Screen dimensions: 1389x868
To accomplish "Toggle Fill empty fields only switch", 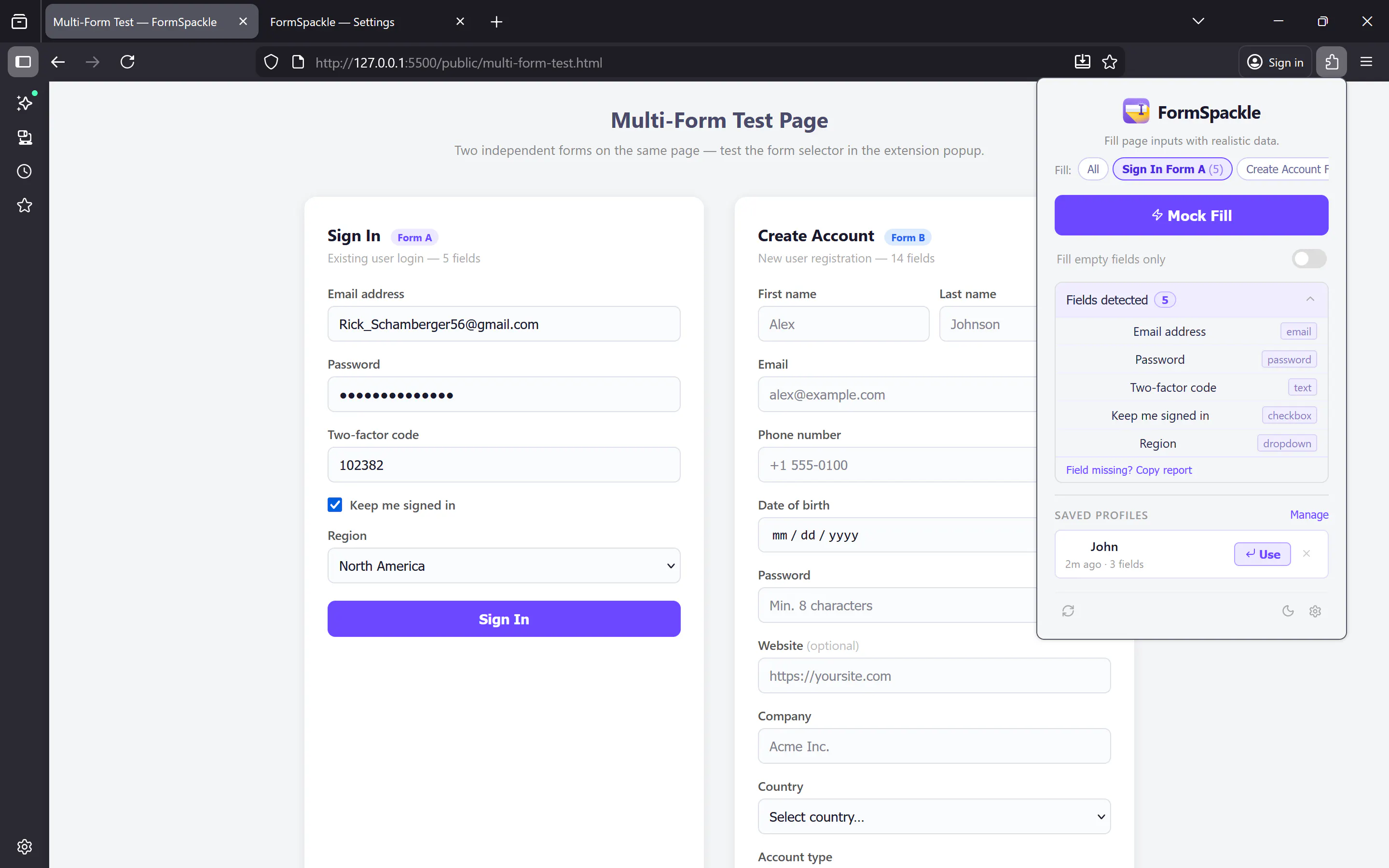I will pyautogui.click(x=1308, y=259).
